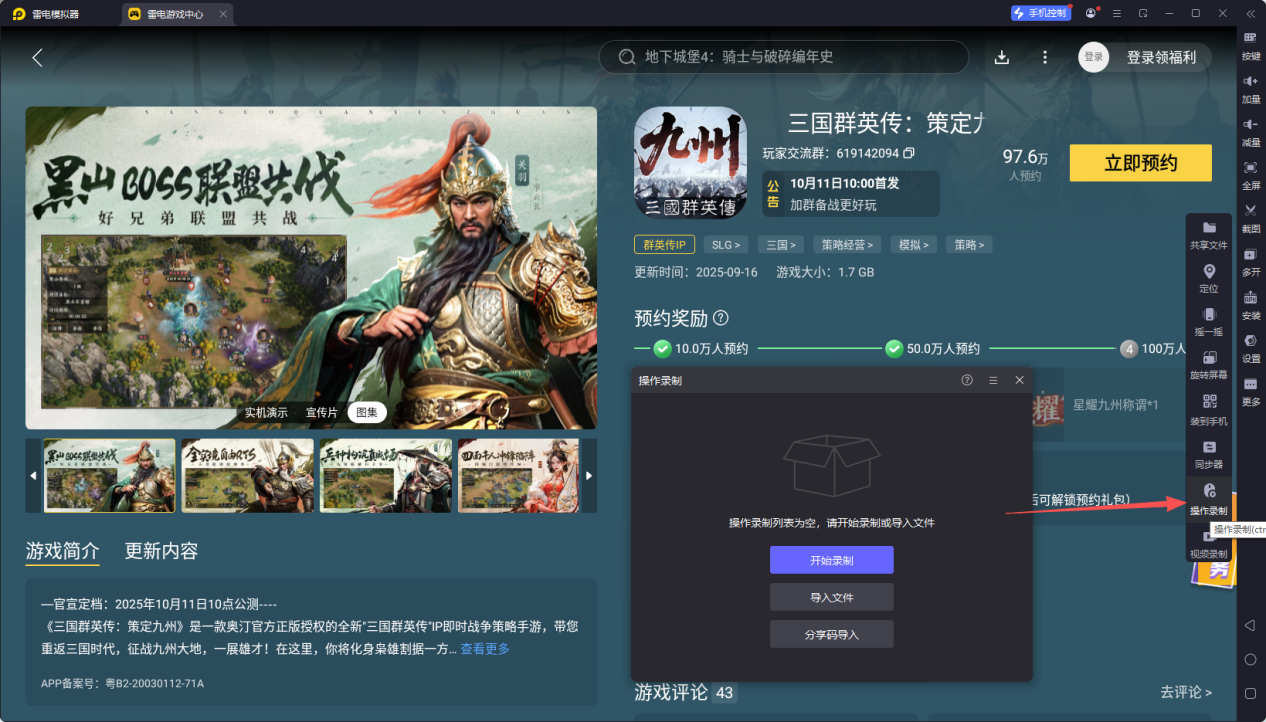Click the 50.0万人预约 milestone checkmark
Screen dimensions: 1266x722
click(893, 349)
